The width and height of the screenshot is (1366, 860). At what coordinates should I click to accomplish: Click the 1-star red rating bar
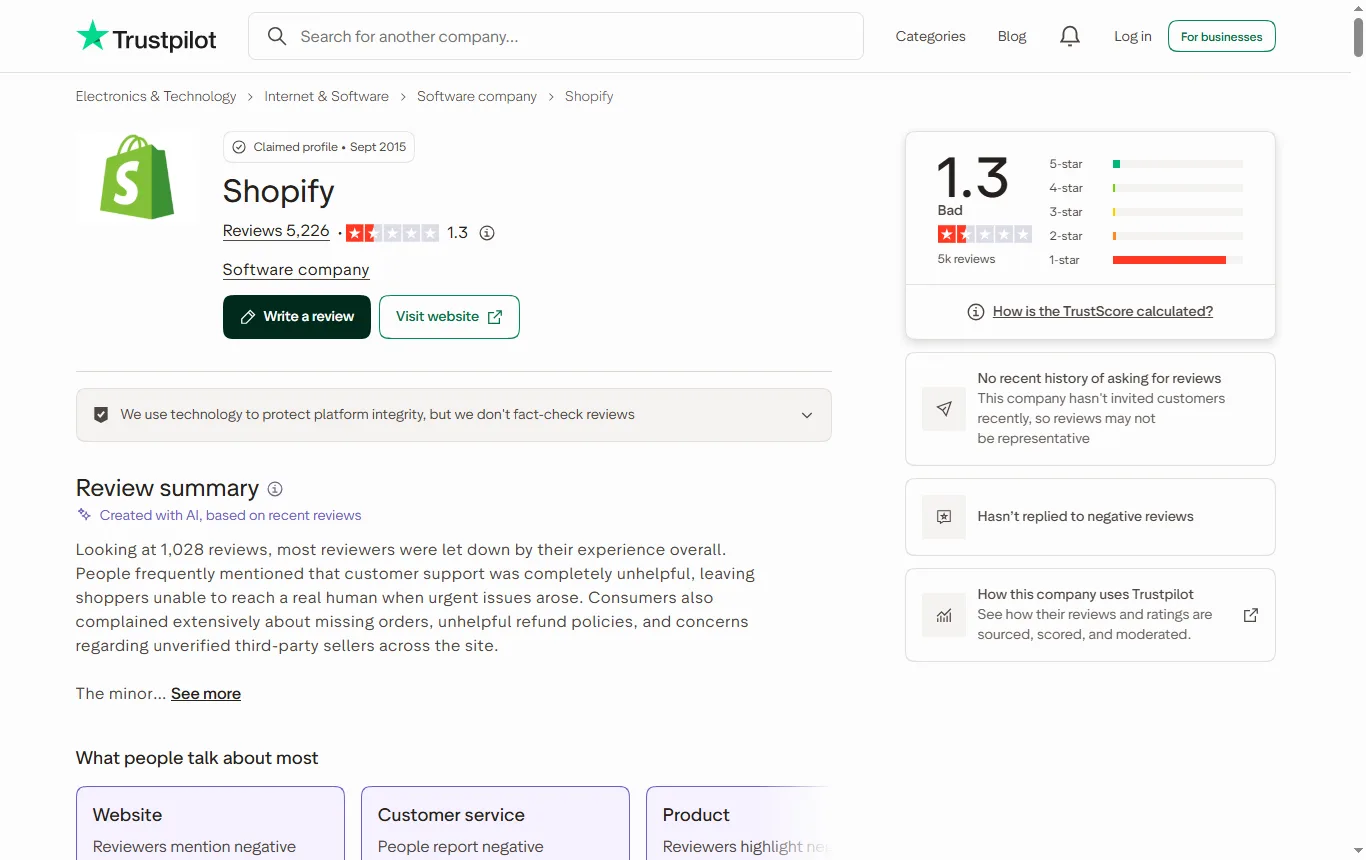click(1169, 260)
